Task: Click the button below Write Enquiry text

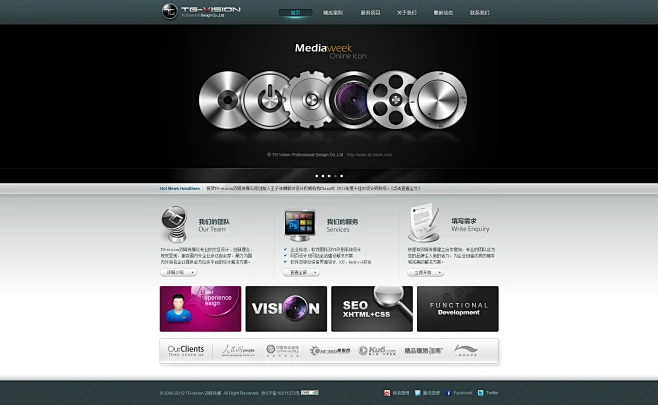Action: 424,272
